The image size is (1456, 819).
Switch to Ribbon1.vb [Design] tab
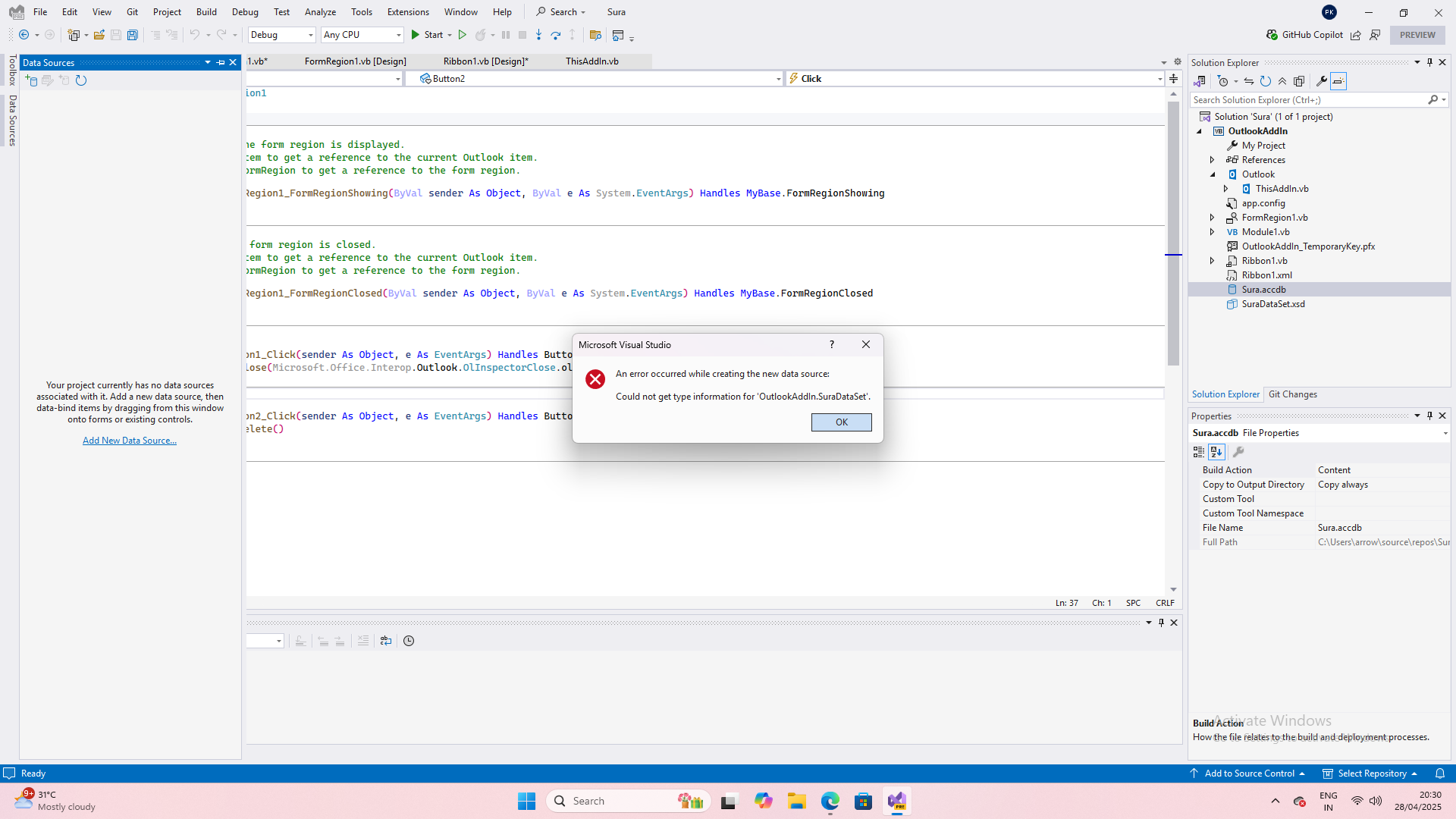coord(486,61)
